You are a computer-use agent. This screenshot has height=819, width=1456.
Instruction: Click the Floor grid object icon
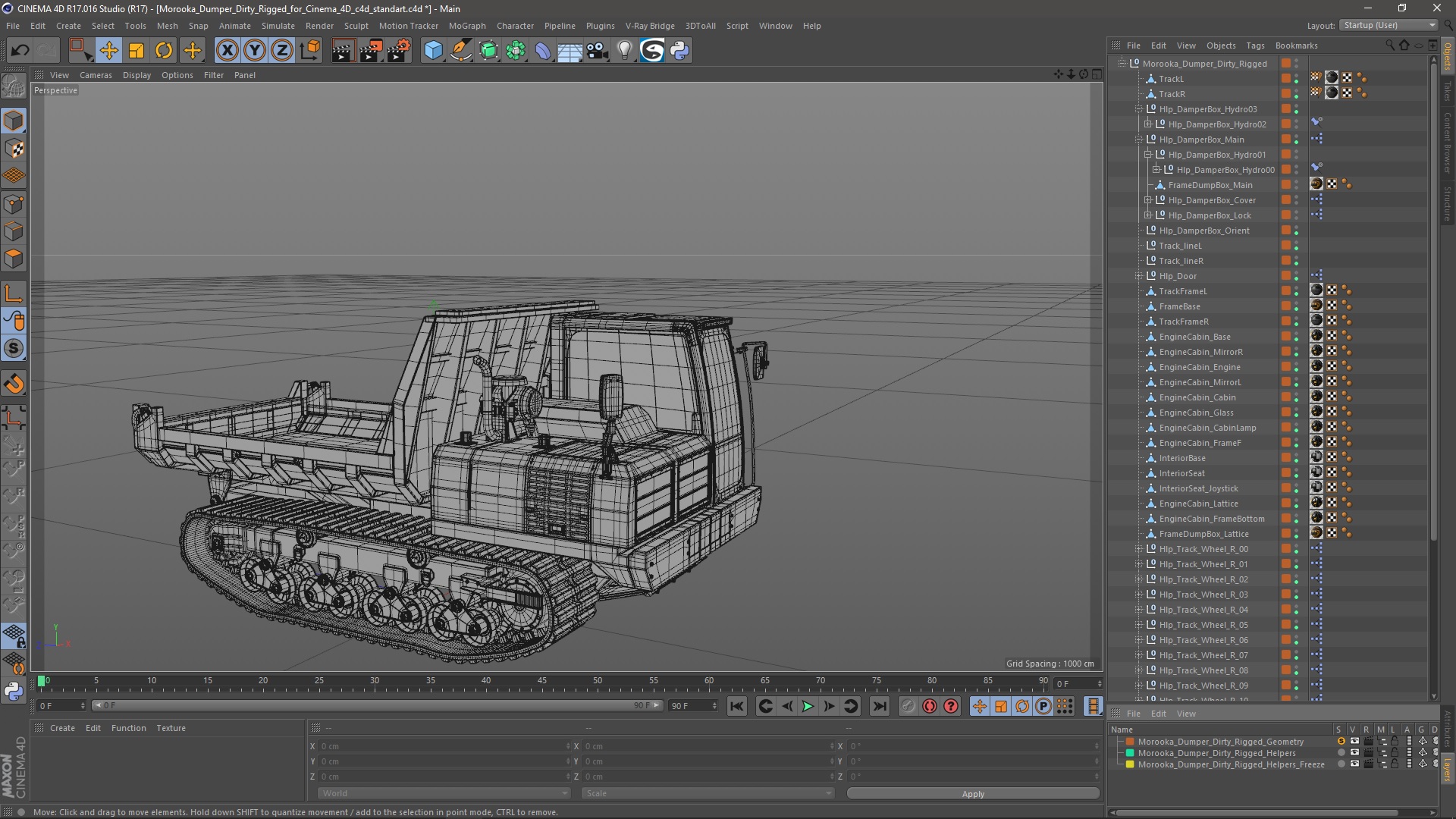pyautogui.click(x=570, y=51)
